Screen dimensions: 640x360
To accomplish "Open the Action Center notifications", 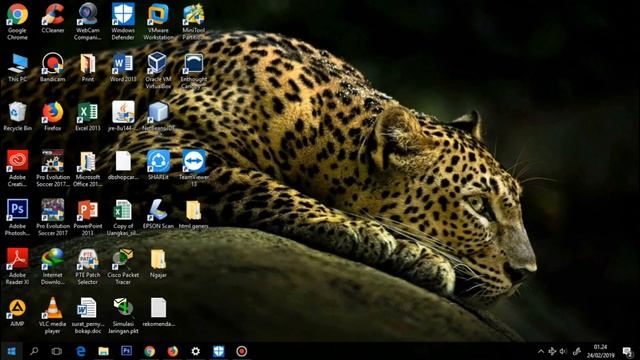I will click(x=628, y=351).
